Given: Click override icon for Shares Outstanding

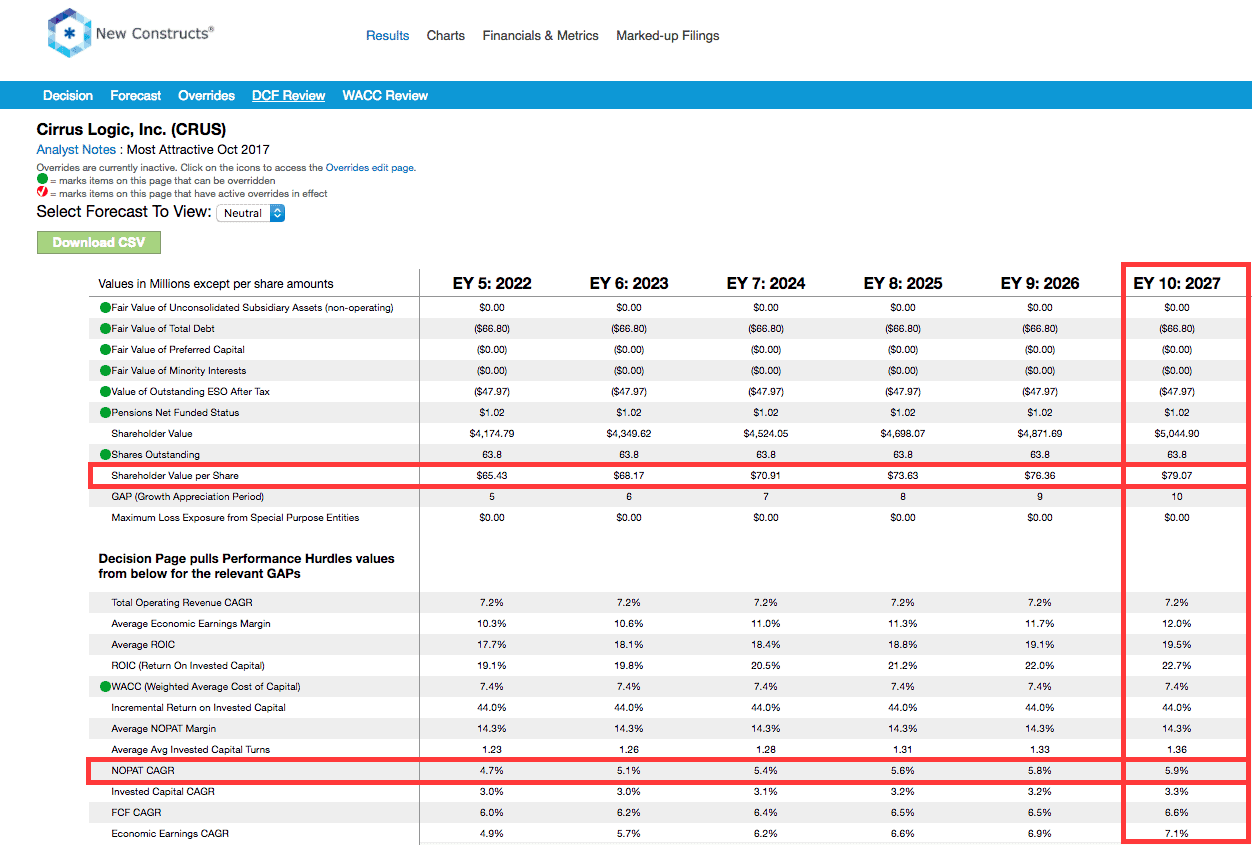Looking at the screenshot, I should tap(105, 455).
